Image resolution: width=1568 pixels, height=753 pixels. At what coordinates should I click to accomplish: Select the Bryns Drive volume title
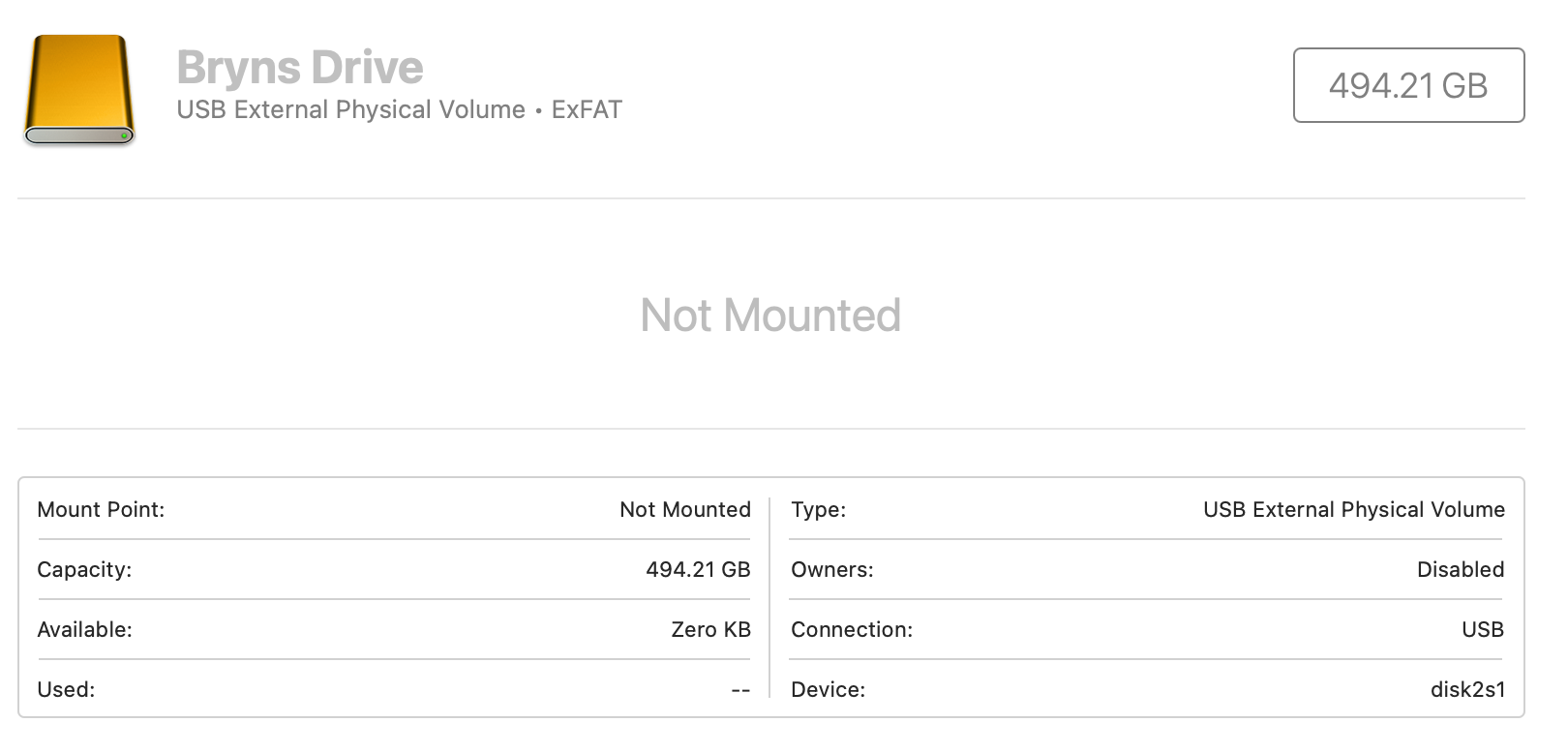pyautogui.click(x=300, y=68)
